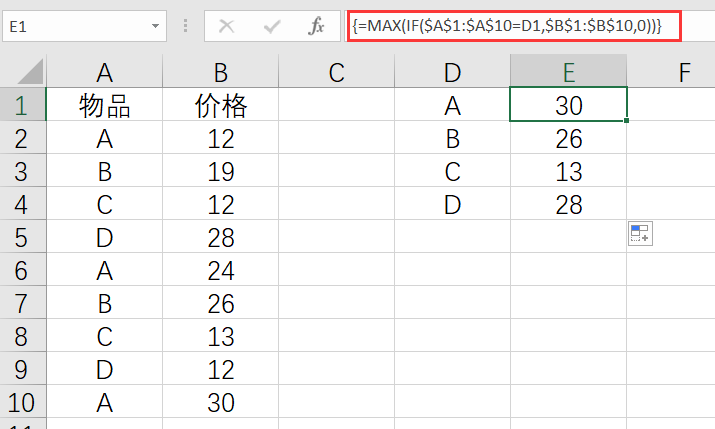This screenshot has height=429, width=715.
Task: Select cell A3 containing B
Action: tap(104, 170)
